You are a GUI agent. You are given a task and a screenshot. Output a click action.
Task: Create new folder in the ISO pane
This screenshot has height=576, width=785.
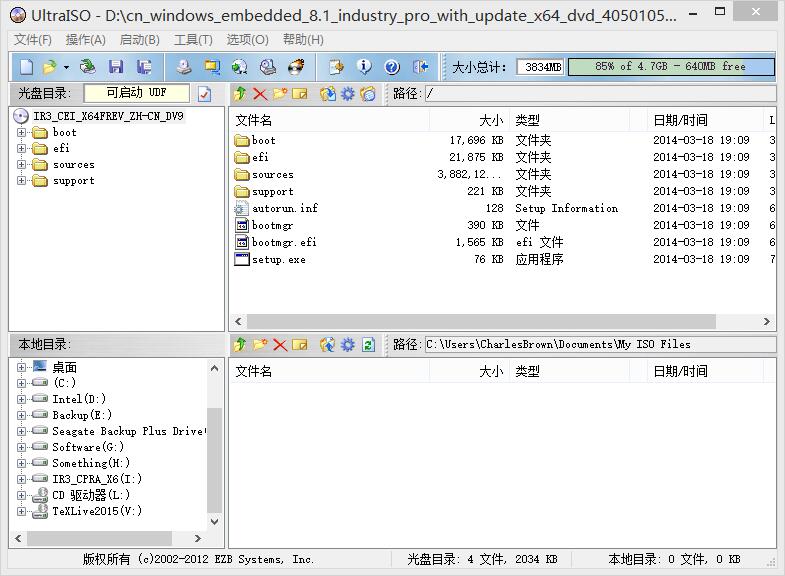[x=280, y=94]
